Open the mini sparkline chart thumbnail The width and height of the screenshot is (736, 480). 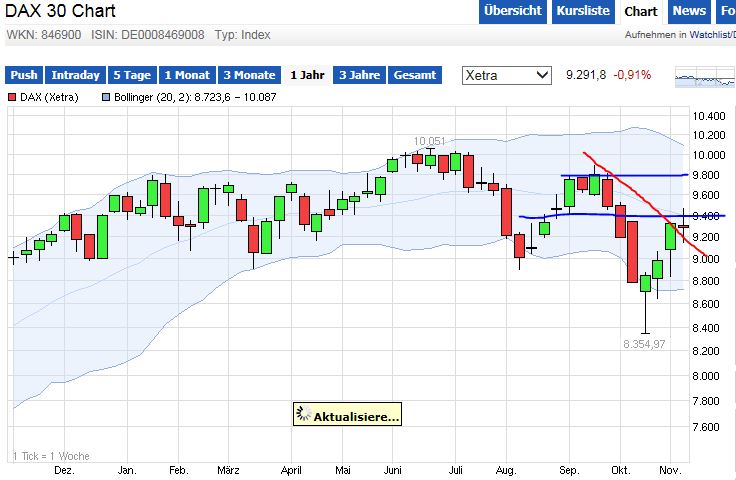coord(705,77)
